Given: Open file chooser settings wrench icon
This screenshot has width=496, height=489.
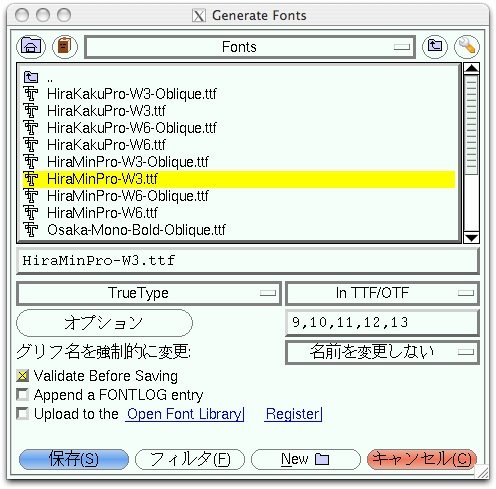Looking at the screenshot, I should 467,46.
